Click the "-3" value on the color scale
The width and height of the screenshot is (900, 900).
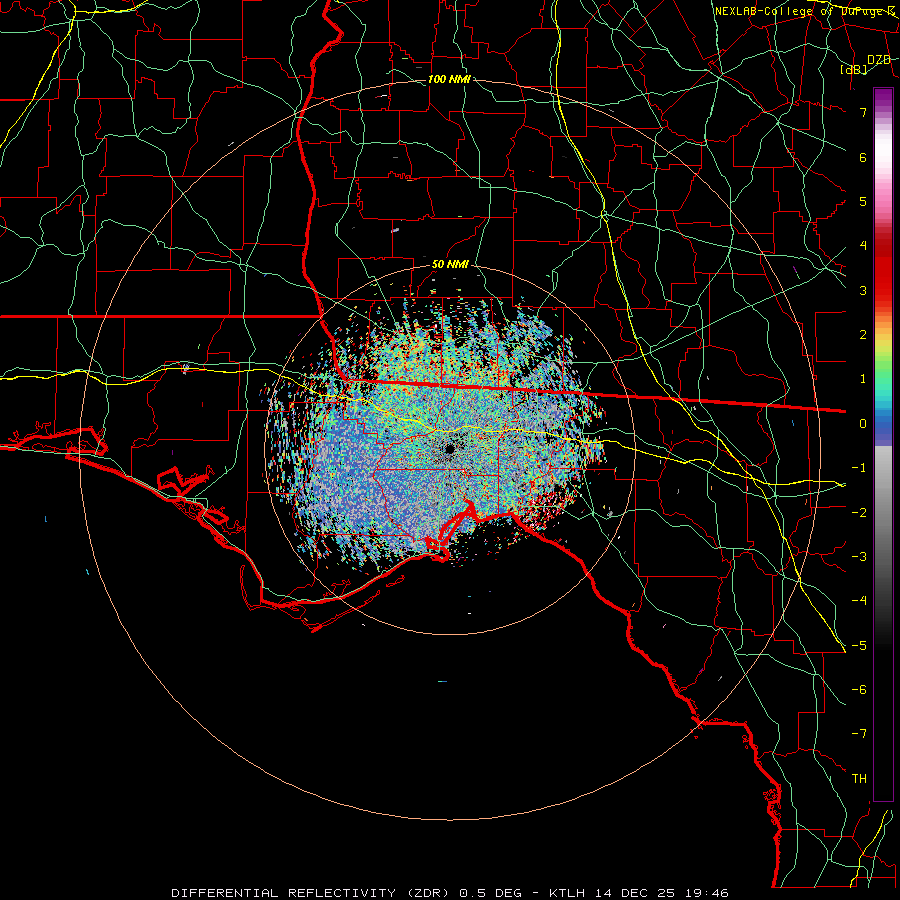coord(859,556)
